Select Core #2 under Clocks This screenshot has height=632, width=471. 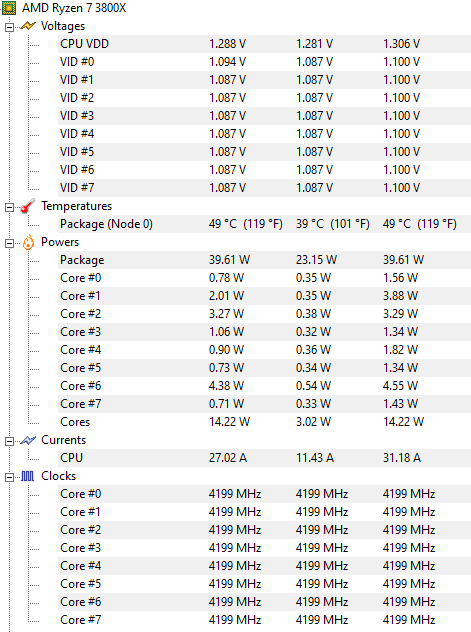tap(264, 530)
